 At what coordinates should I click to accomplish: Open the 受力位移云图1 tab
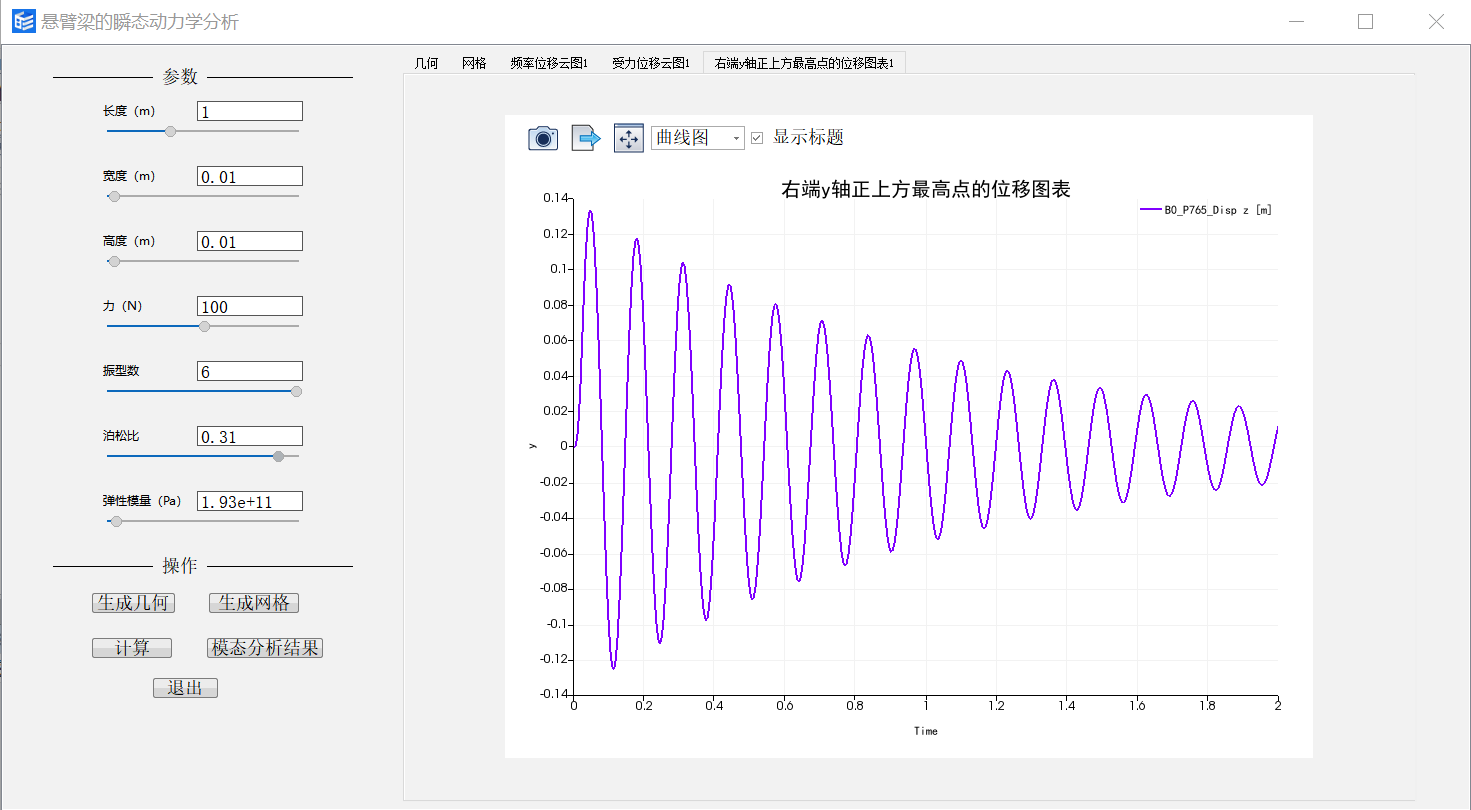pos(651,63)
